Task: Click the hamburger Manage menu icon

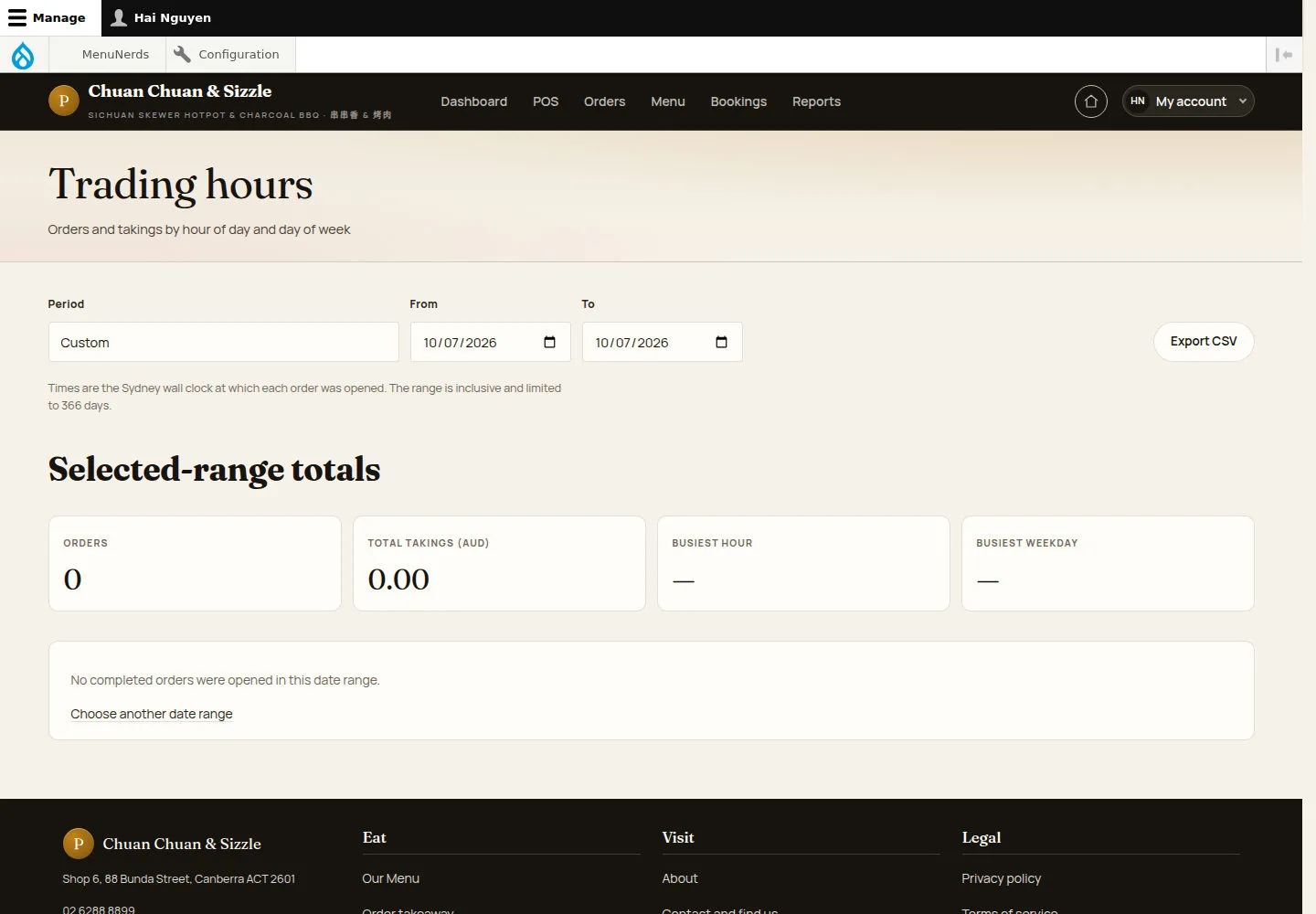Action: pos(17,17)
